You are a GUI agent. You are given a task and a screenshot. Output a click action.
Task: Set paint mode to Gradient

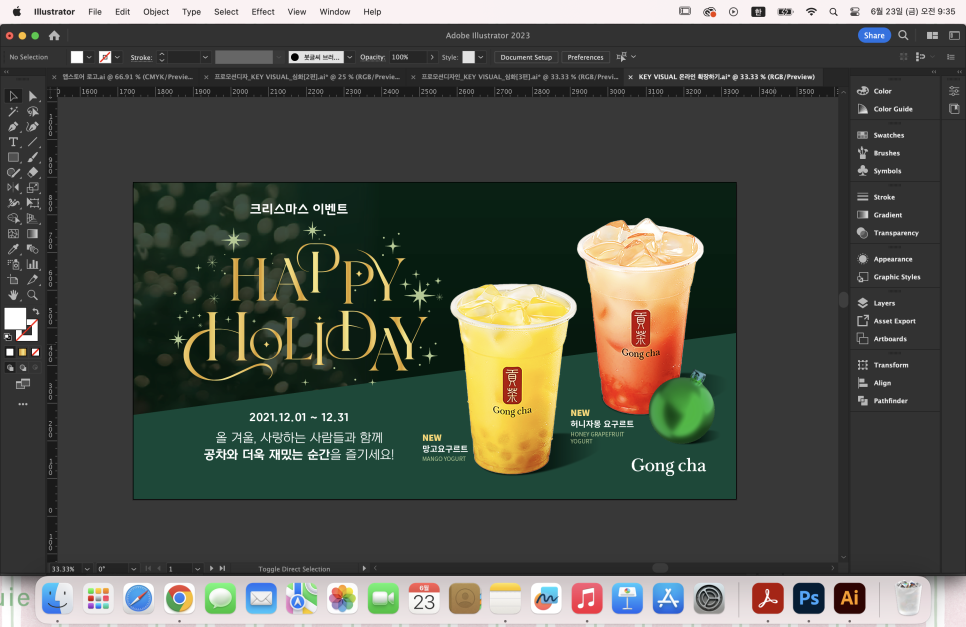(x=23, y=352)
